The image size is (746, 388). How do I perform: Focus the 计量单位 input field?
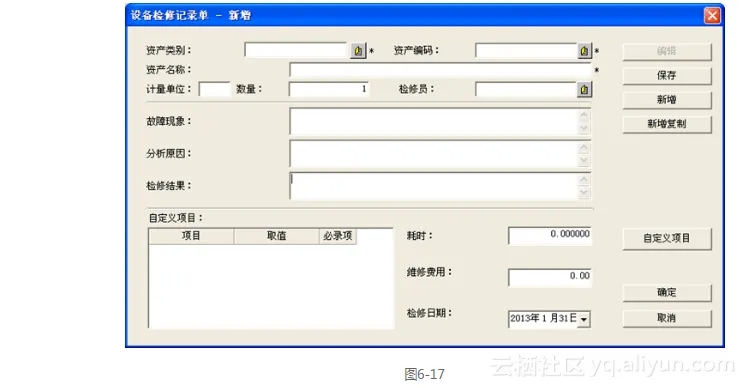pos(215,89)
